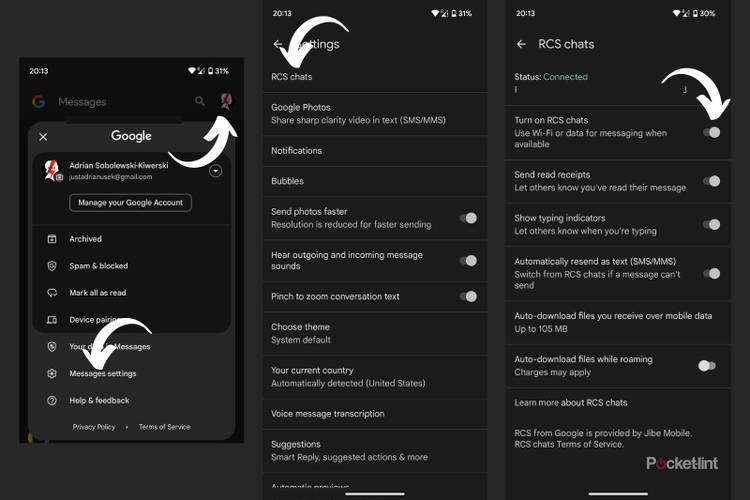750x500 pixels.
Task: Go back from RCS chats screen
Action: pyautogui.click(x=521, y=44)
